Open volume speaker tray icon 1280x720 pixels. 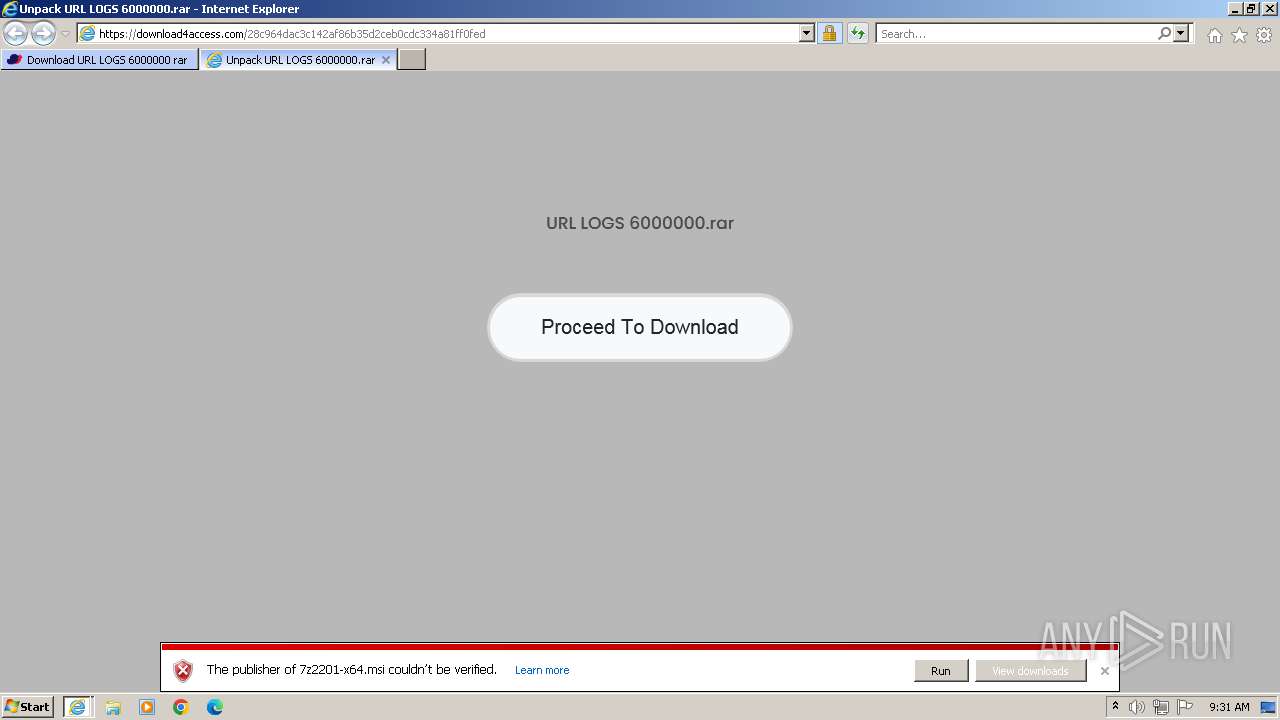coord(1137,707)
